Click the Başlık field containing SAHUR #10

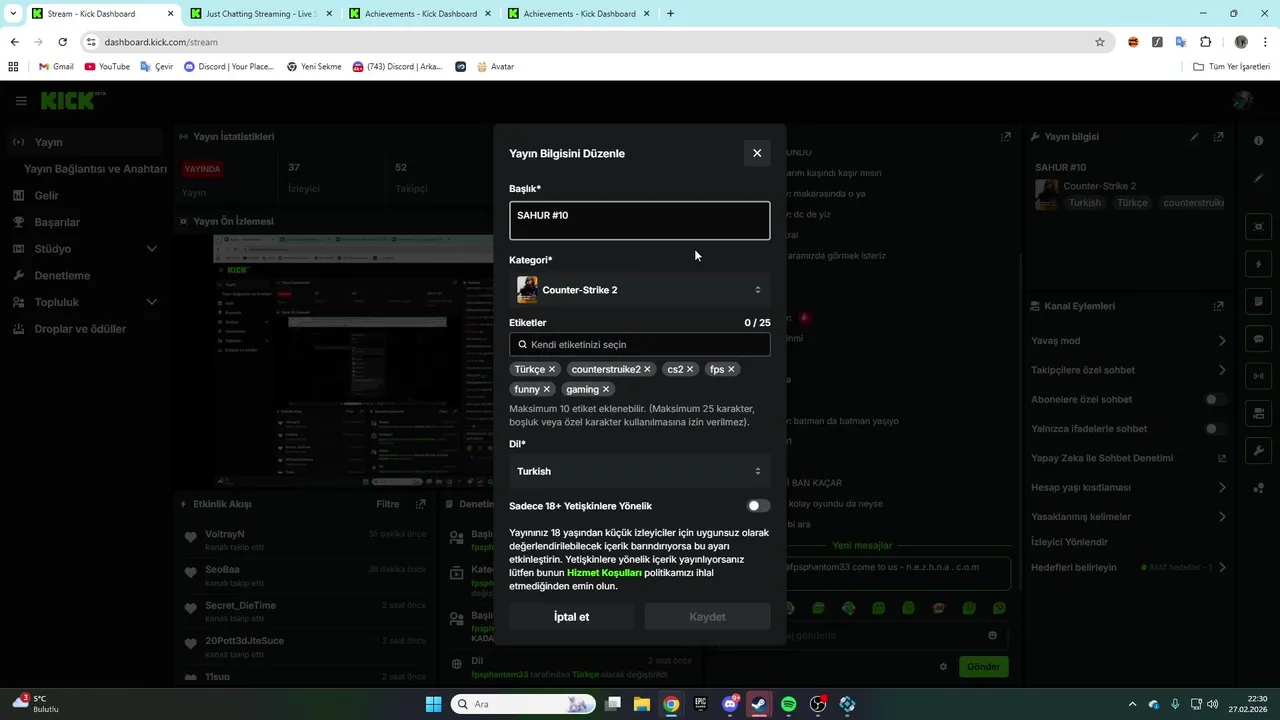pos(640,221)
